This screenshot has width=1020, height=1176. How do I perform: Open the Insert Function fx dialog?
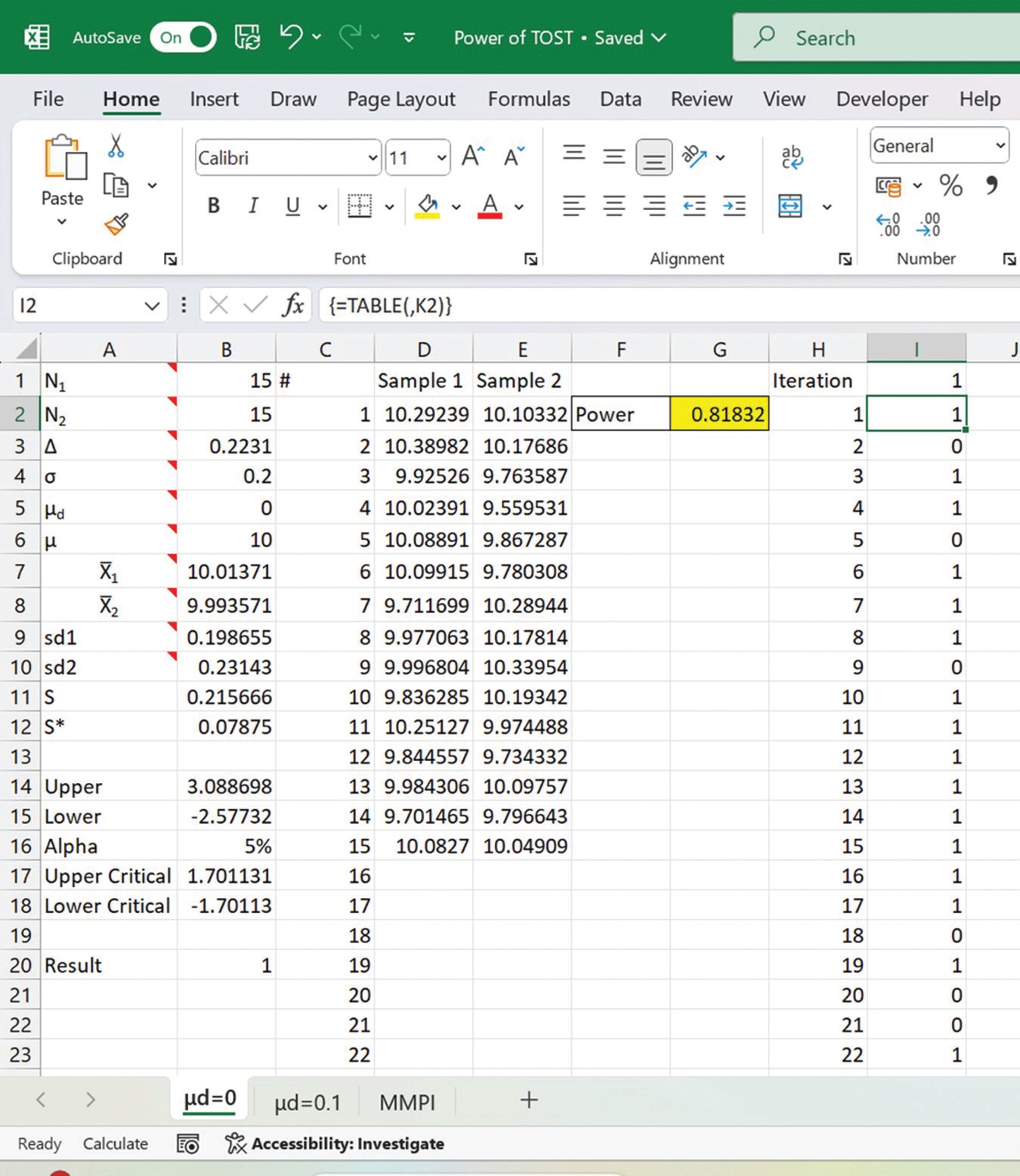294,305
